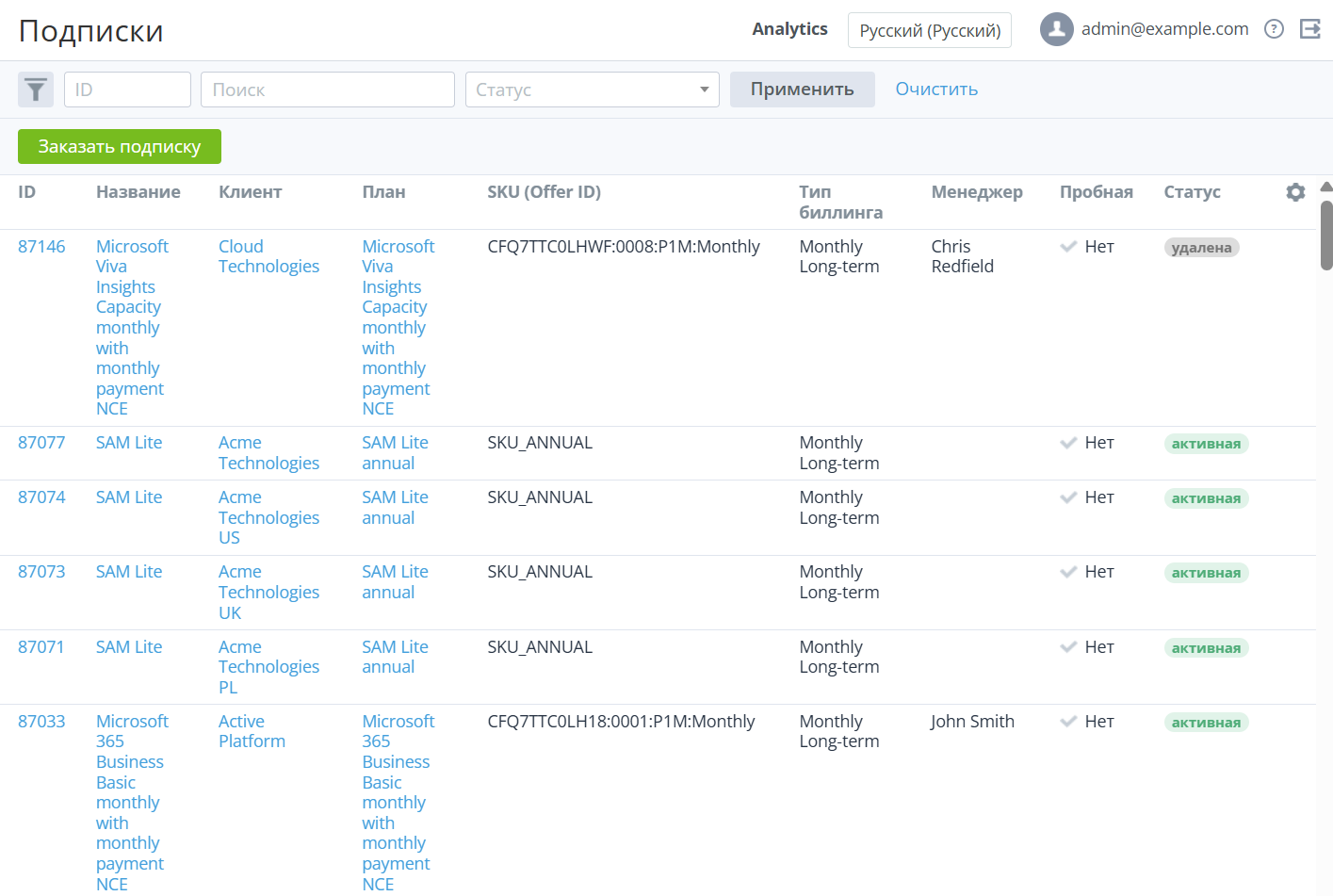Click the Менеджер column header
This screenshot has height=896, width=1333.
(977, 192)
